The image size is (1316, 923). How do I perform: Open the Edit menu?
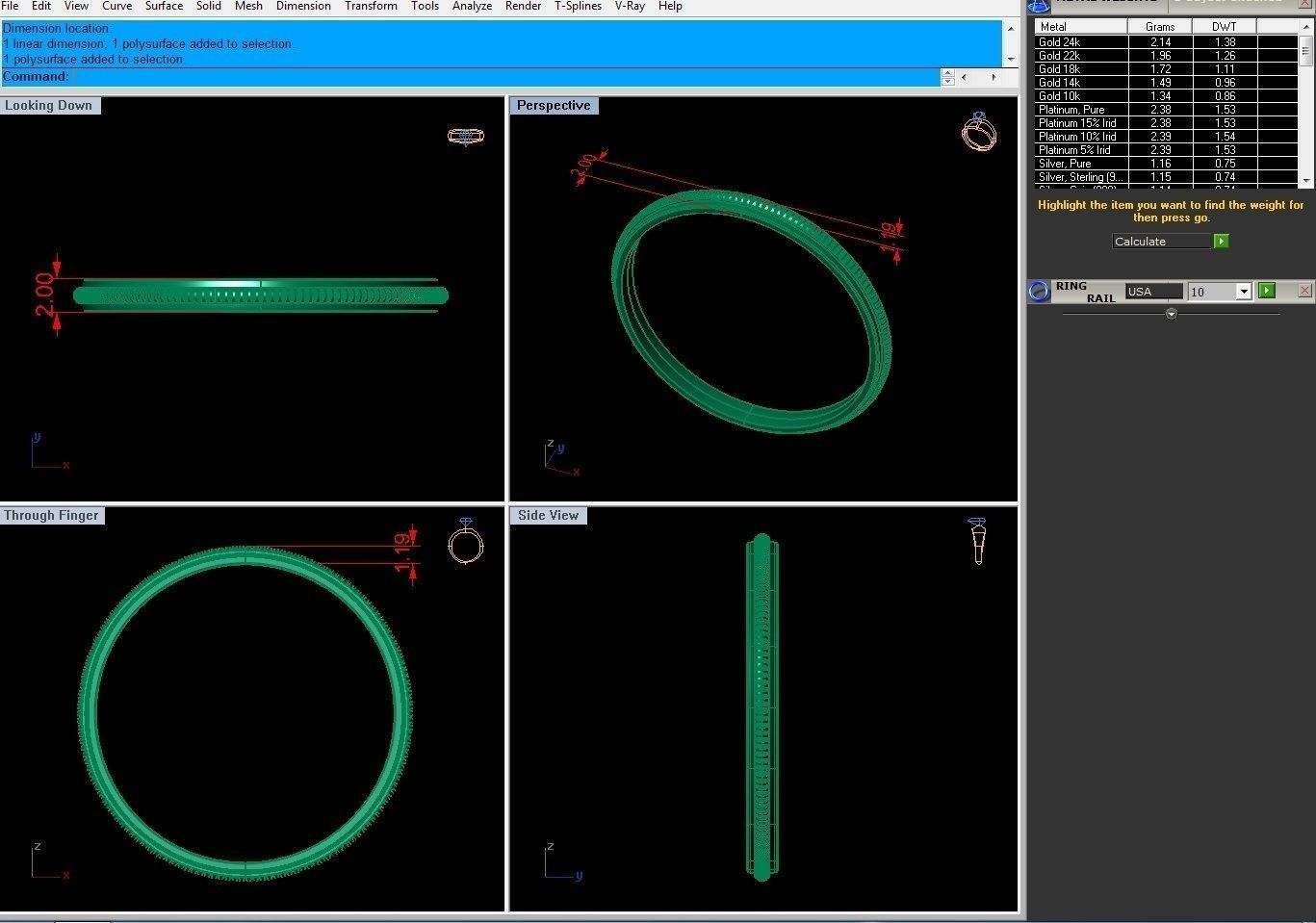[x=41, y=6]
